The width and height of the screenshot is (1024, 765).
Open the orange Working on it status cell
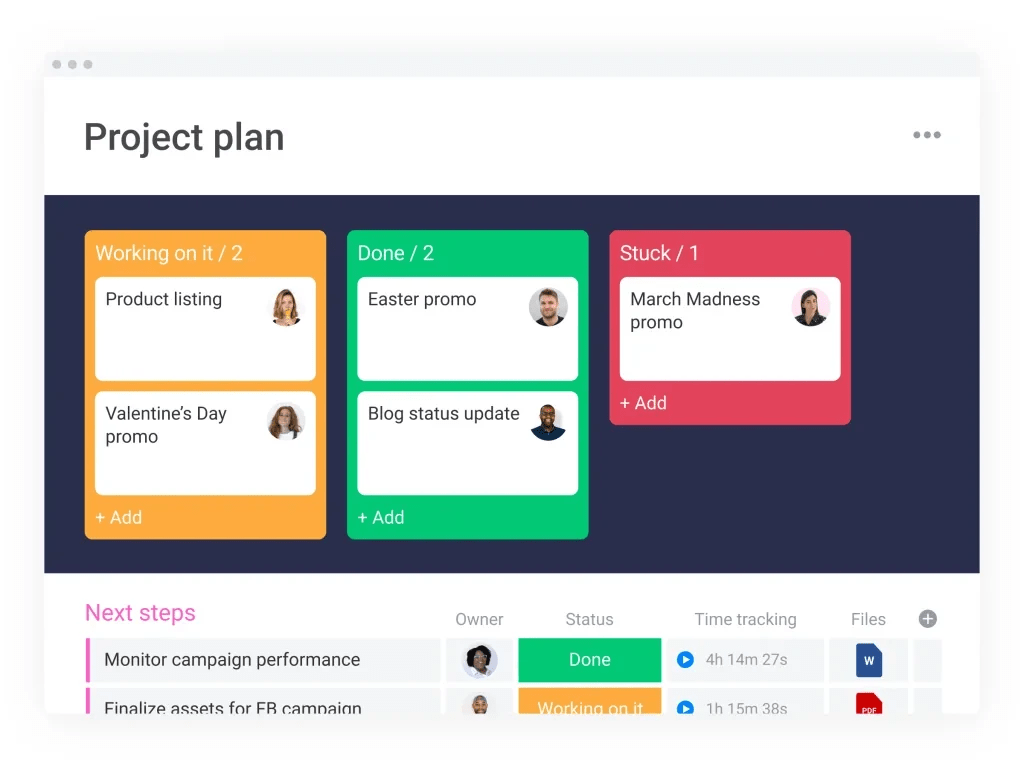pyautogui.click(x=589, y=705)
